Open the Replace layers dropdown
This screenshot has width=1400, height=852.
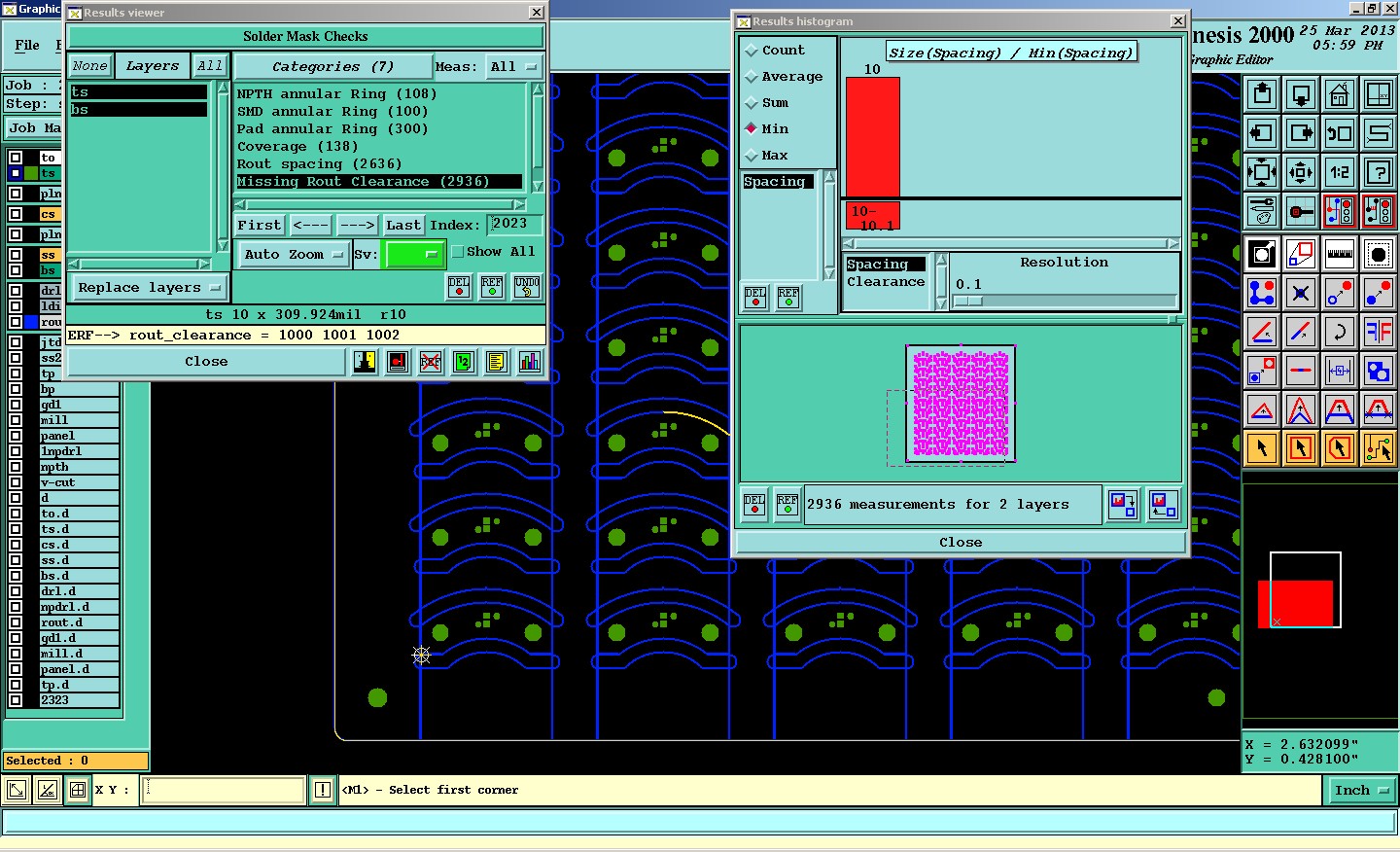click(x=150, y=288)
